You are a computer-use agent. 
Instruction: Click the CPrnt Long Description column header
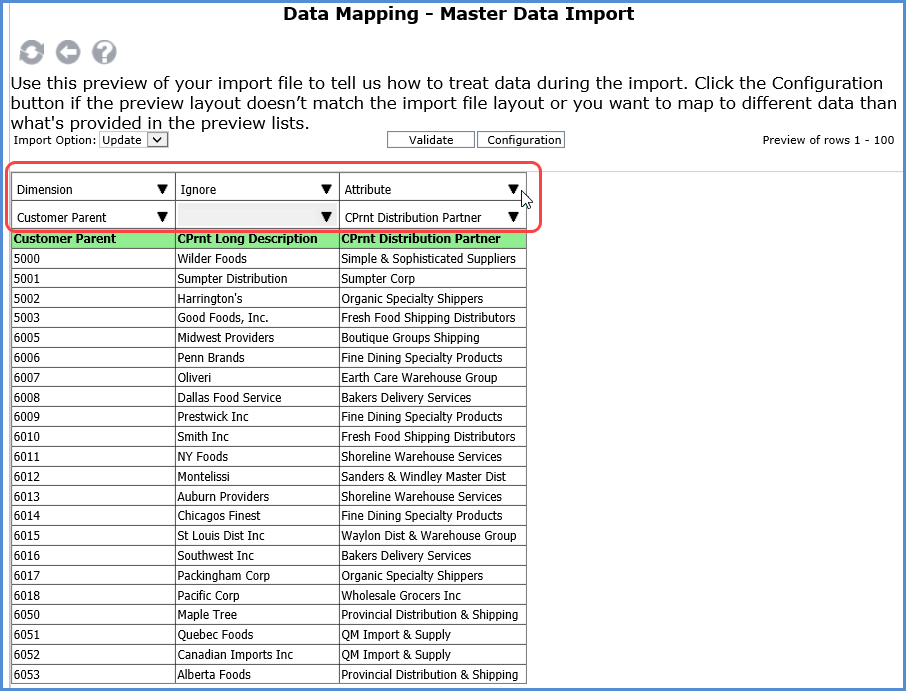pyautogui.click(x=247, y=239)
